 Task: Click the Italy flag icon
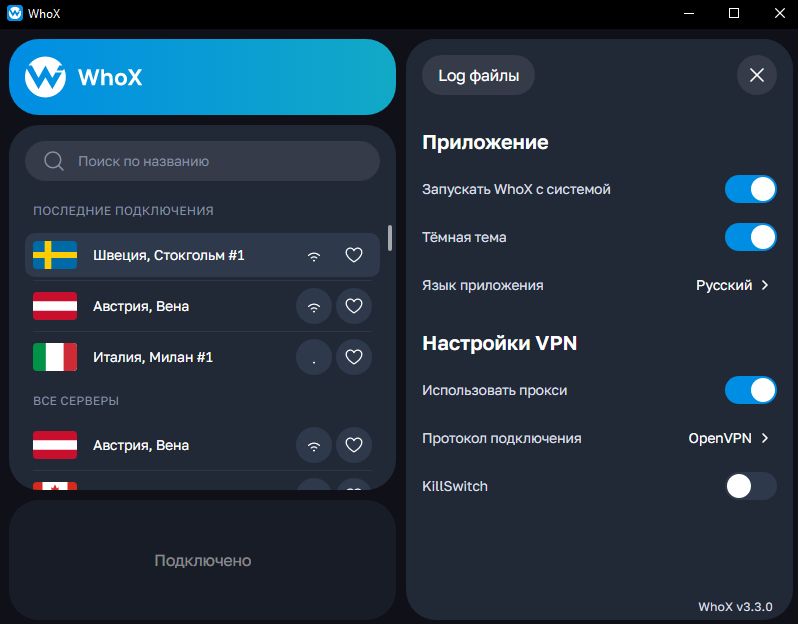point(55,357)
